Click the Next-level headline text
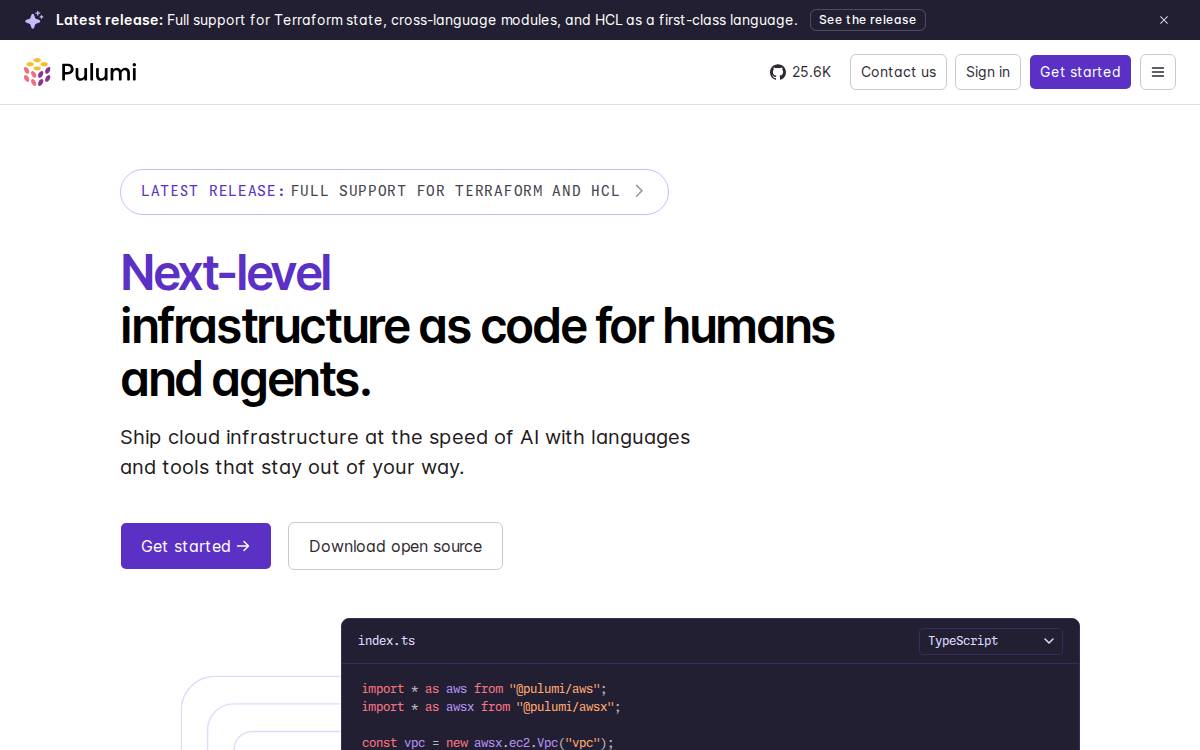1200x750 pixels. [x=226, y=273]
